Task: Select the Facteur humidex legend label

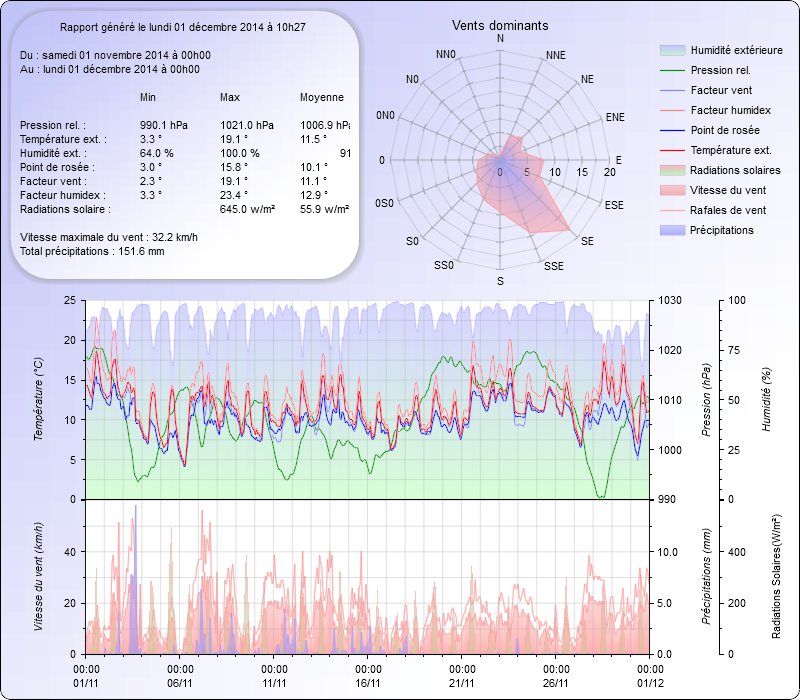Action: (x=730, y=110)
